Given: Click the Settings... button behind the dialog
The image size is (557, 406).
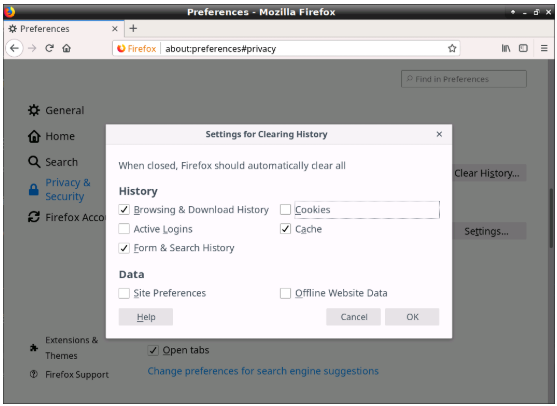Looking at the screenshot, I should pos(489,231).
